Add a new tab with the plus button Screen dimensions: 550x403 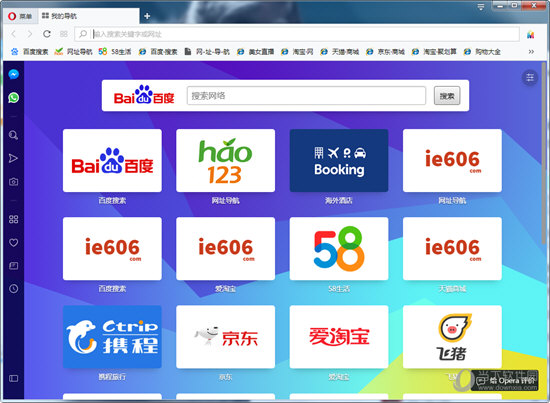click(x=147, y=16)
